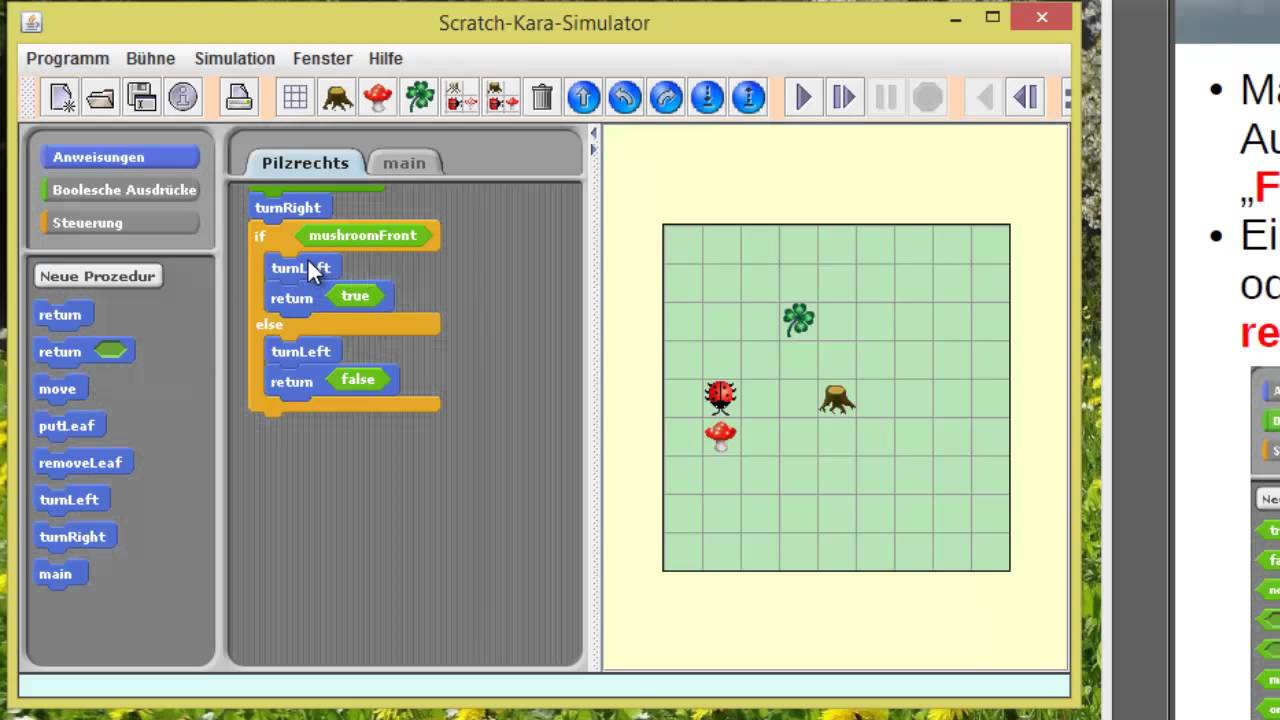Pick the plain return block from palette
The width and height of the screenshot is (1280, 720).
tap(63, 315)
